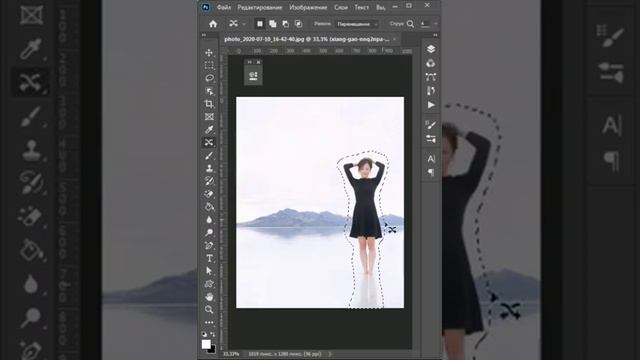The width and height of the screenshot is (640, 360).
Task: Select the Paint Bucket tool
Action: 209,207
